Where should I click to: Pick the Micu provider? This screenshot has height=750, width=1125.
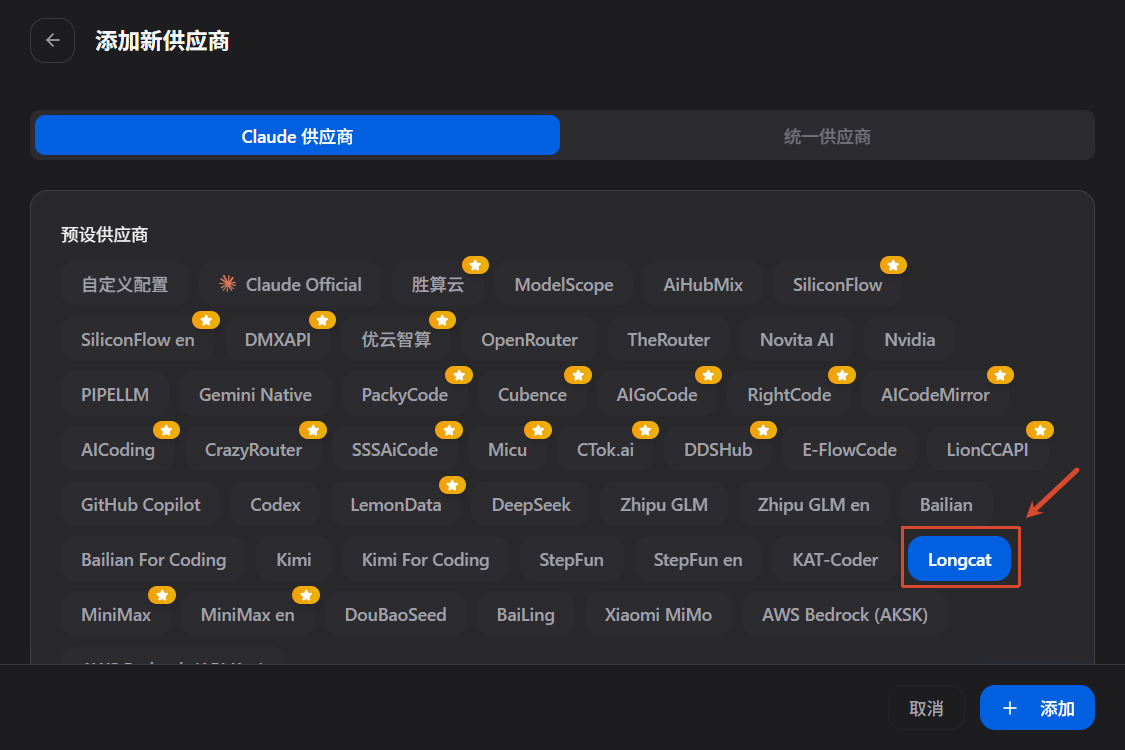507,450
